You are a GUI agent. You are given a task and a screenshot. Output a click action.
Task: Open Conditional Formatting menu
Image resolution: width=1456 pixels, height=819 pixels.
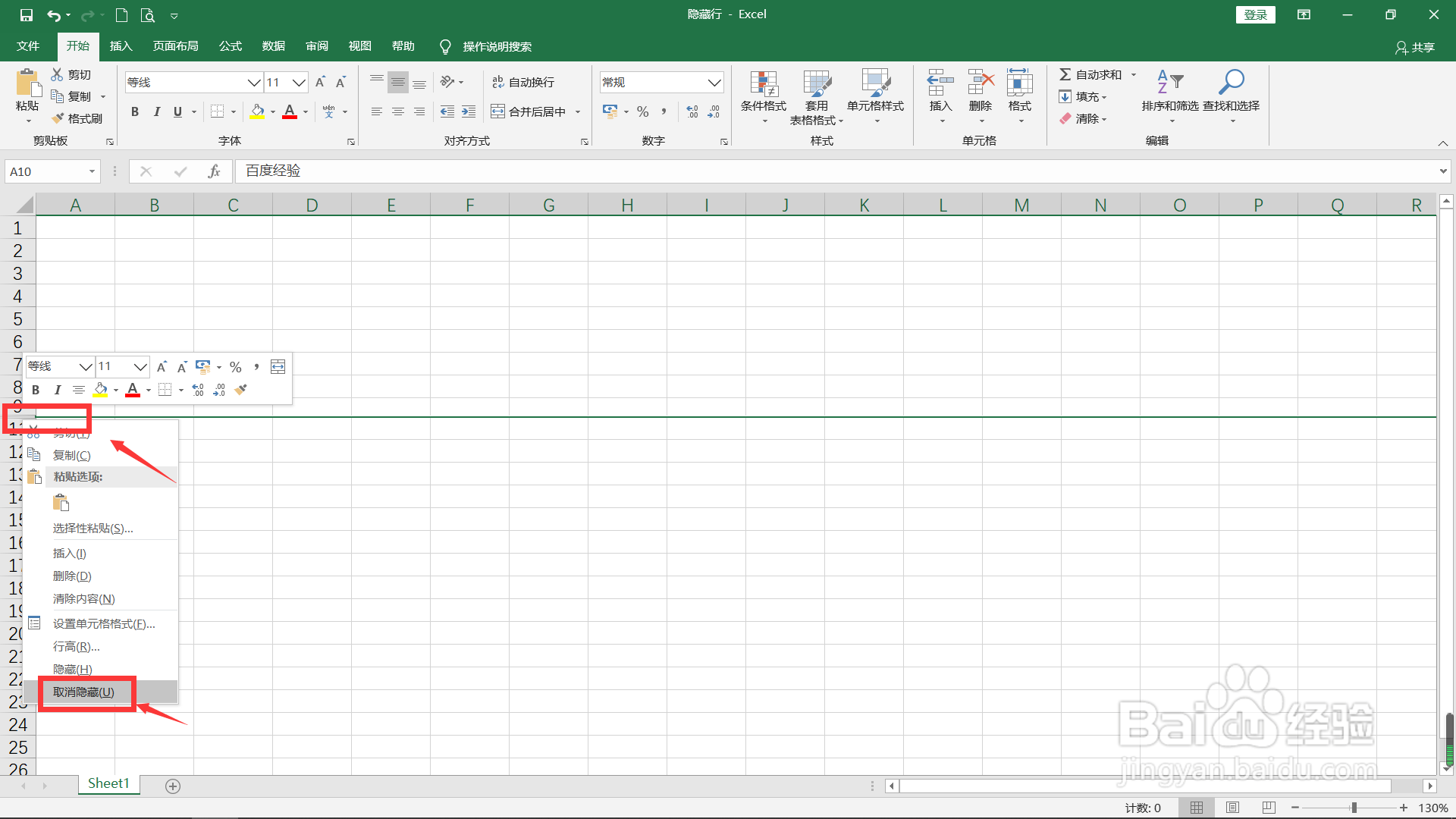click(764, 97)
